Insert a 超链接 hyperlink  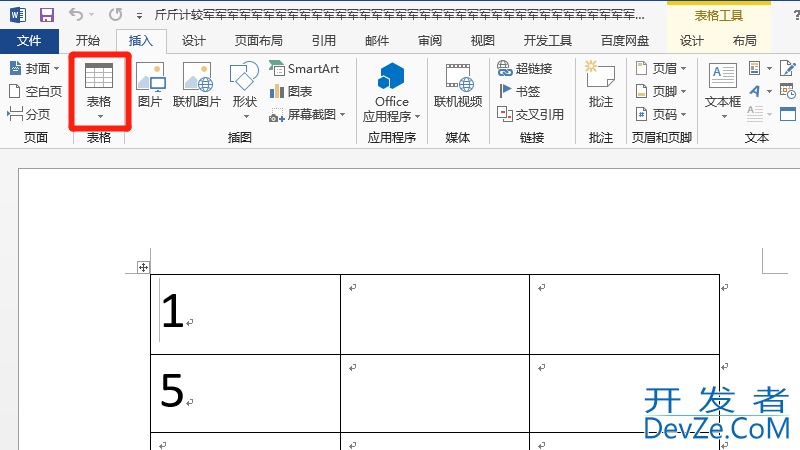[x=524, y=68]
